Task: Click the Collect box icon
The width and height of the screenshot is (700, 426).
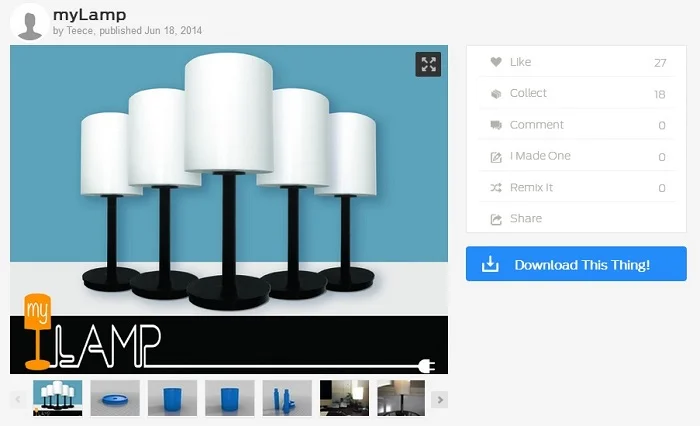Action: (495, 94)
